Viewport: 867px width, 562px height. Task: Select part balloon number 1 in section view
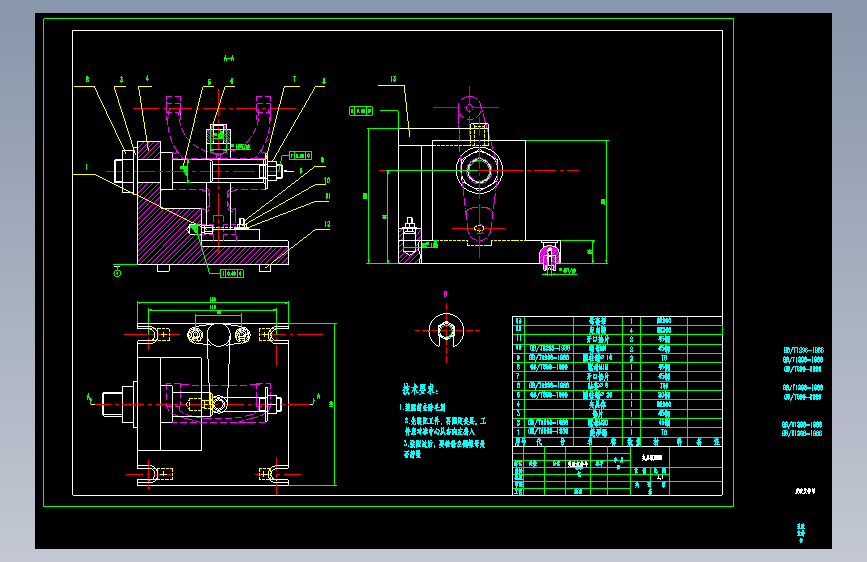(x=86, y=167)
